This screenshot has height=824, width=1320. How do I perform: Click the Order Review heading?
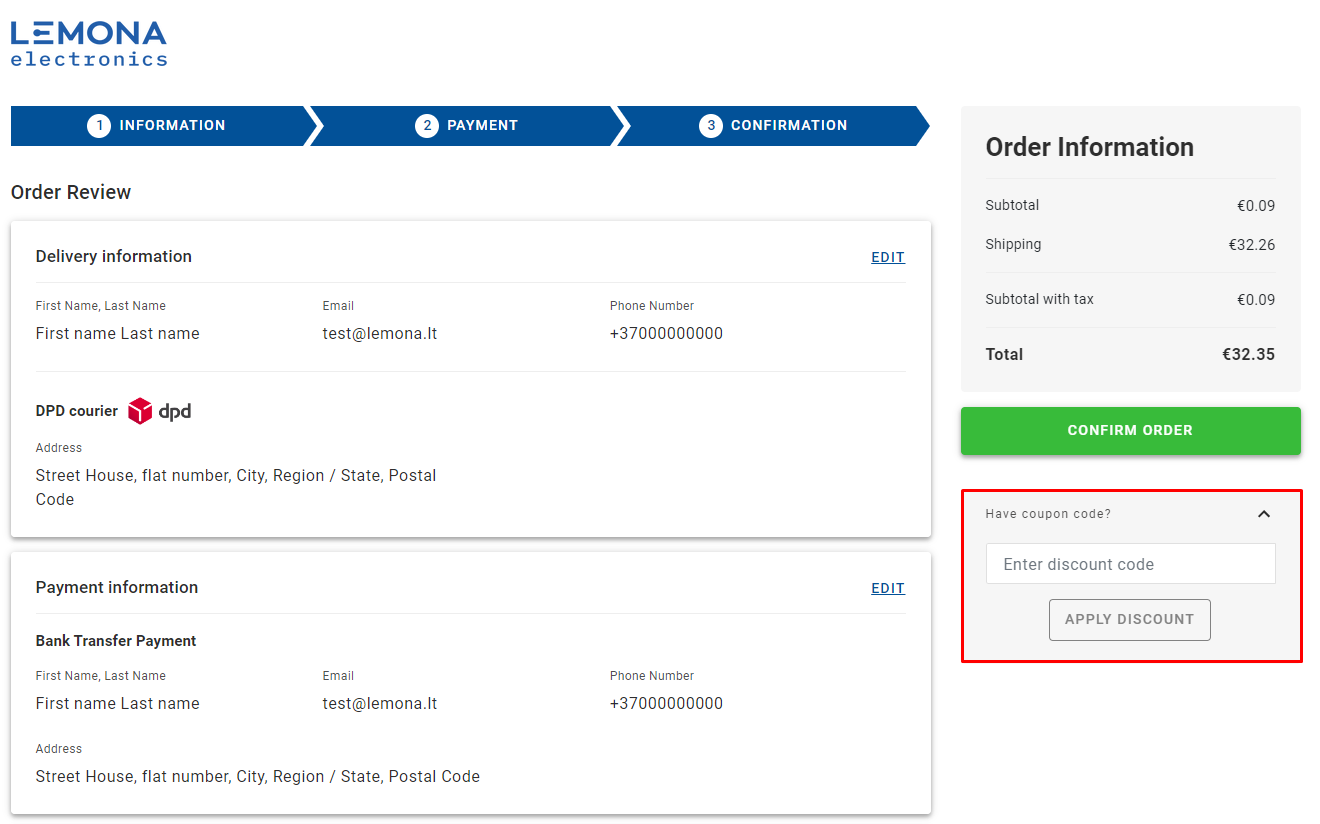[70, 192]
